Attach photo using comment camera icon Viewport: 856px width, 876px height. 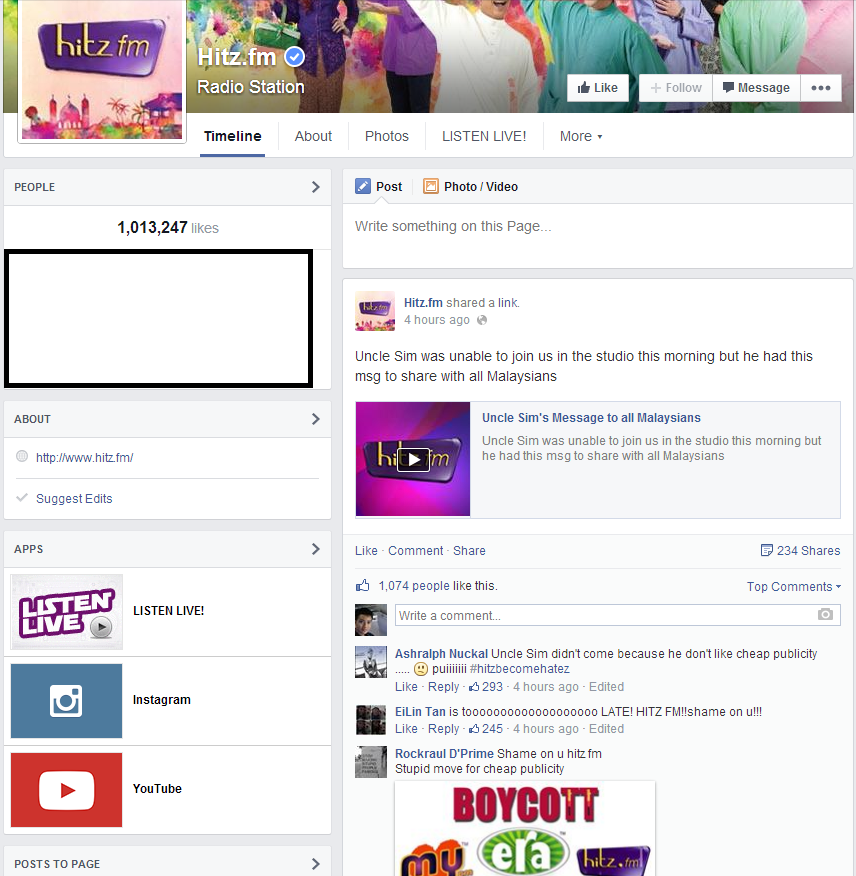[825, 615]
